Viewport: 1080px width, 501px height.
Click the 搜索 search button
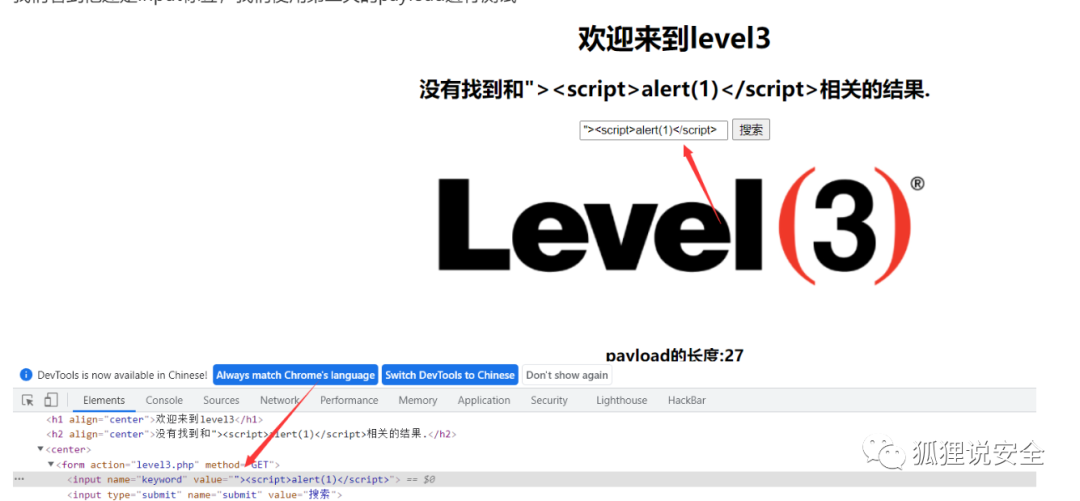[750, 130]
